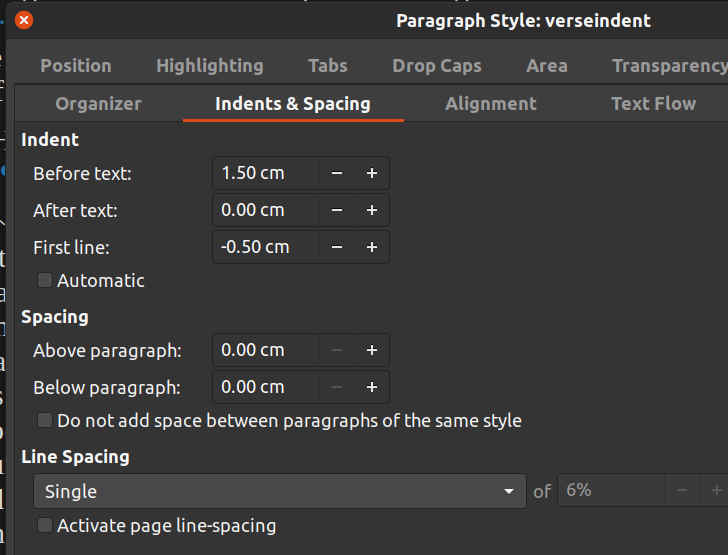Open the Line Spacing dropdown
This screenshot has height=555, width=728.
click(279, 491)
